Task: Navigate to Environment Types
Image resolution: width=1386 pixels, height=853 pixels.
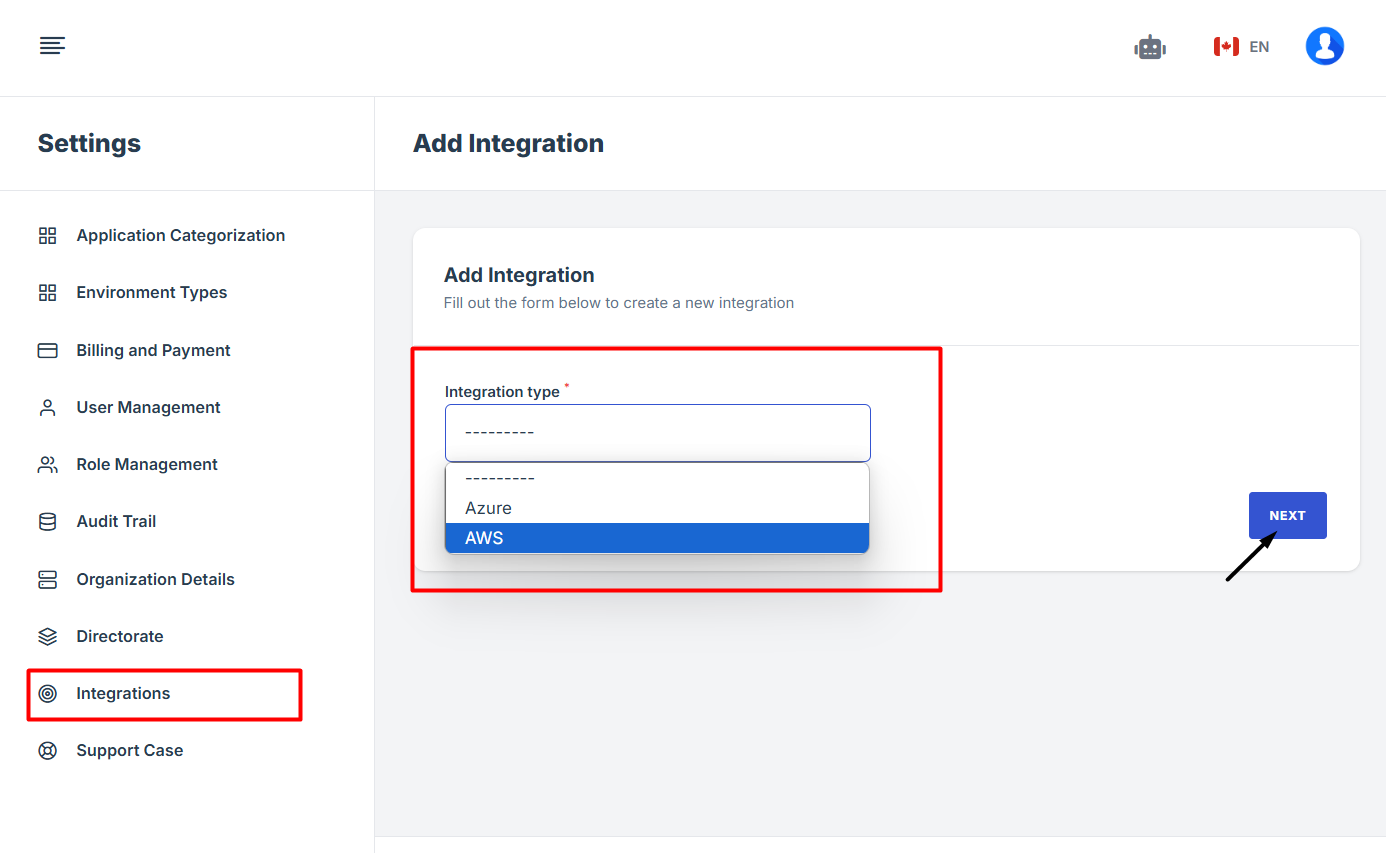Action: tap(151, 293)
